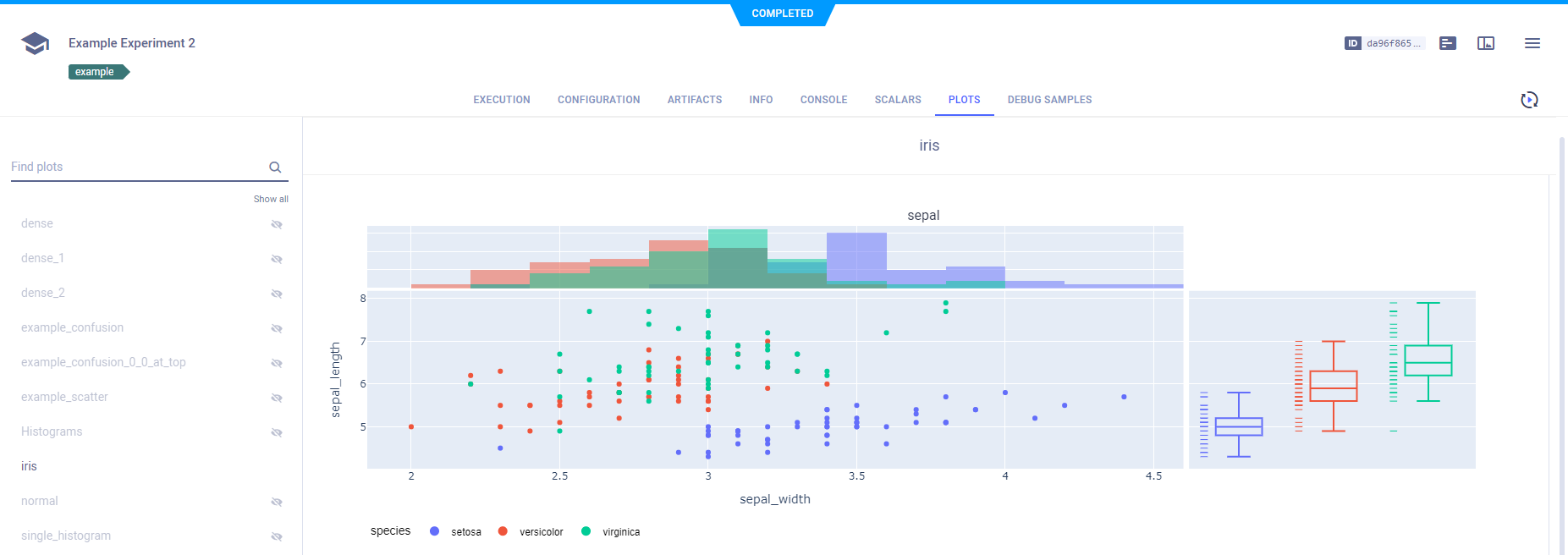Select the iris plot in the list
The image size is (1568, 555).
point(30,466)
